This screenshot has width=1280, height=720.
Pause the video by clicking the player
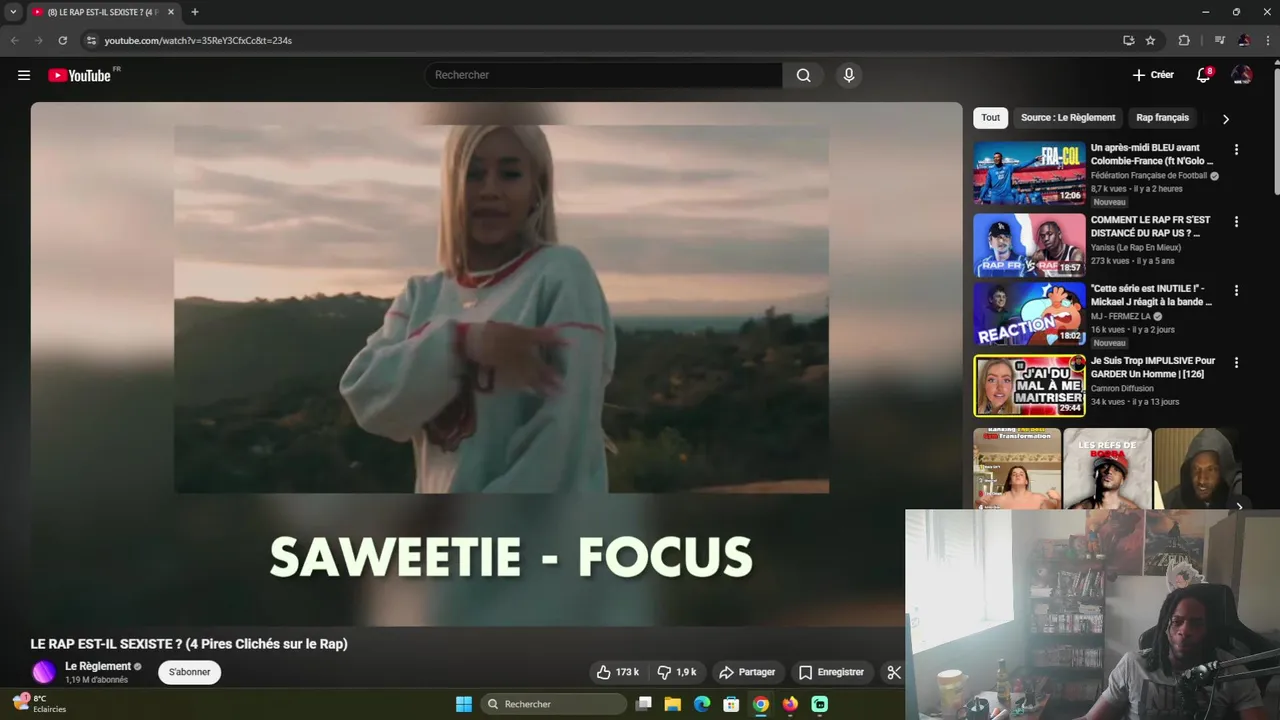[x=496, y=364]
